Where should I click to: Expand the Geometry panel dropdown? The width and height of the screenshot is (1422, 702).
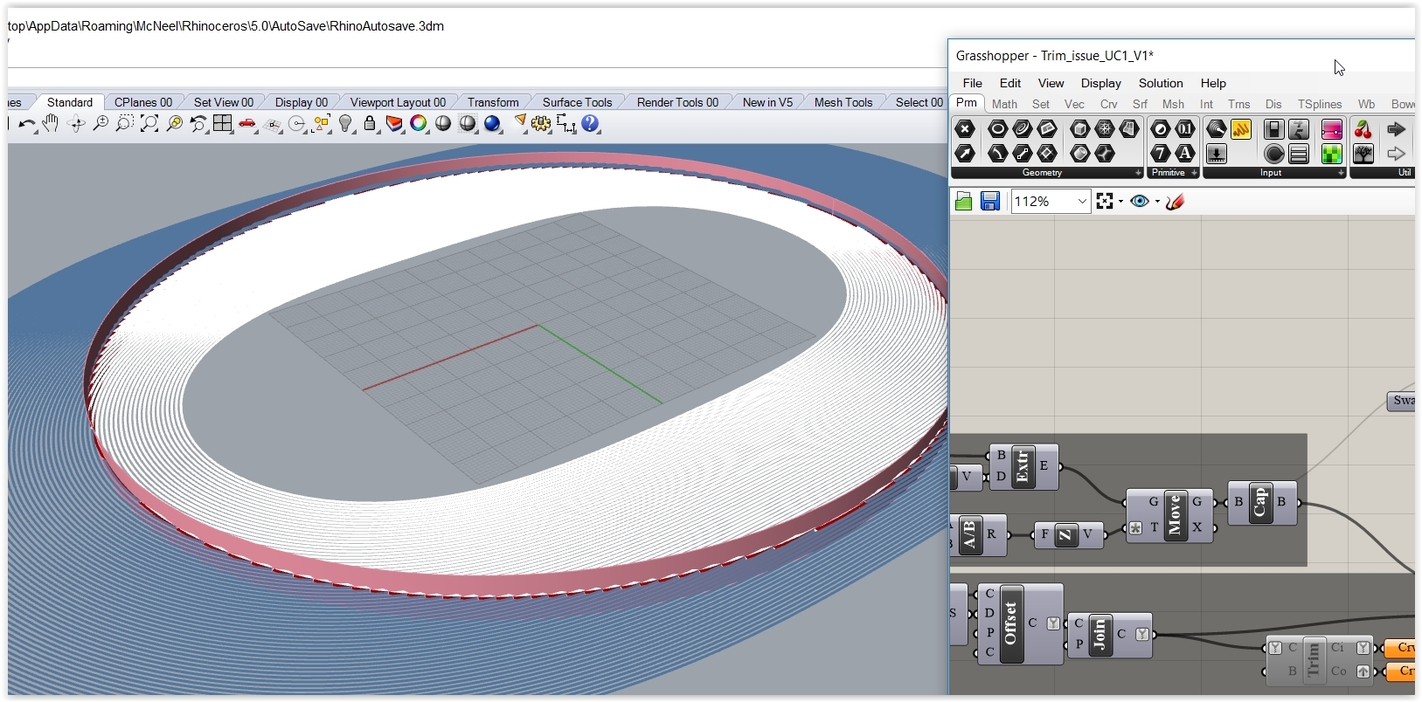[x=1138, y=173]
